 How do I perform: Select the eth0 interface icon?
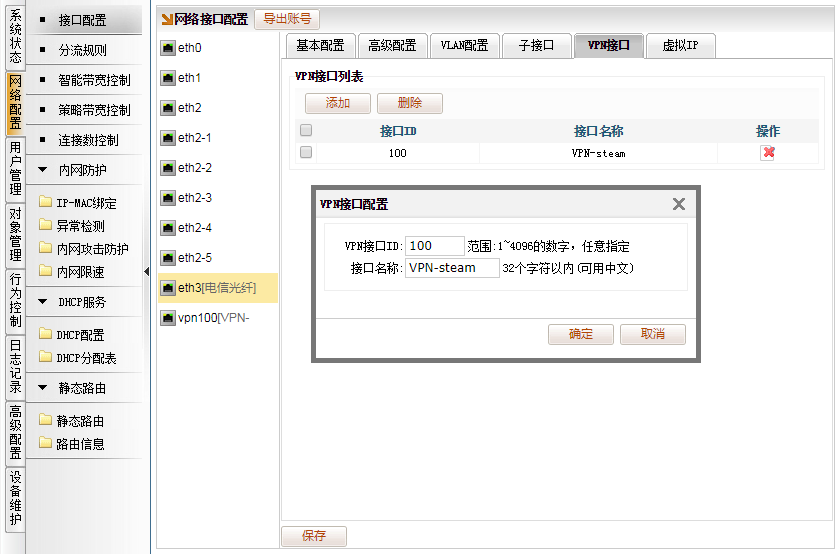click(167, 48)
